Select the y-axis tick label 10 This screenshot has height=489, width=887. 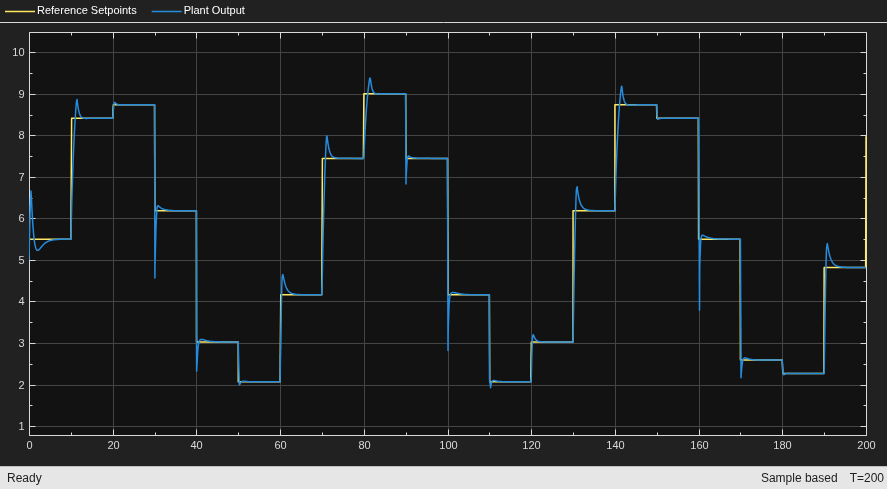[x=19, y=52]
